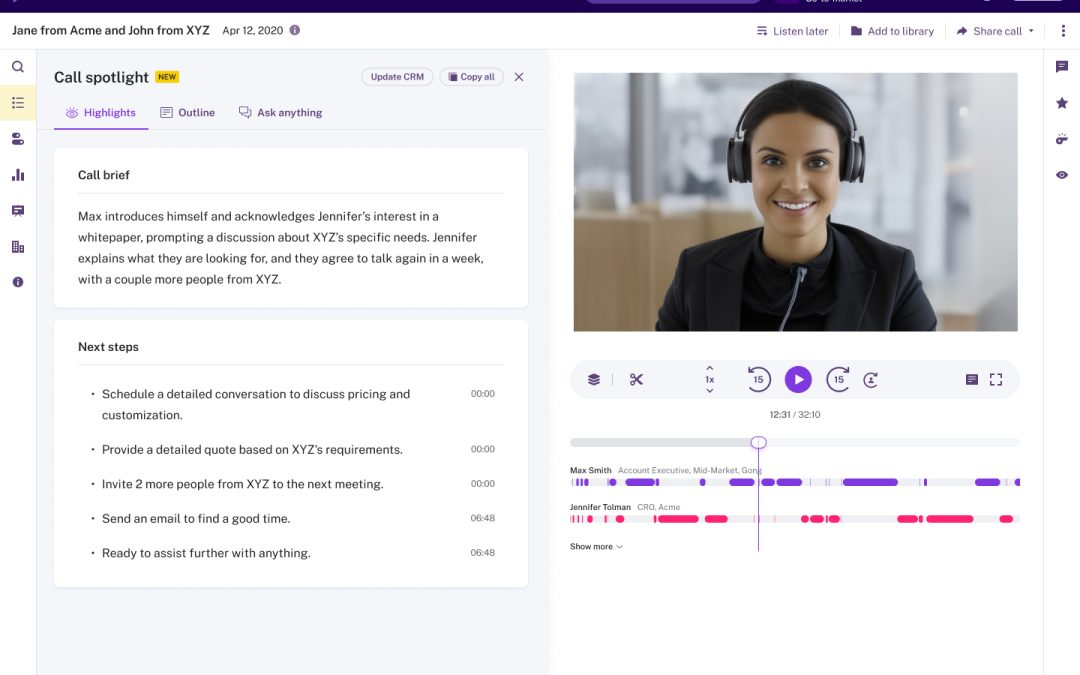Image resolution: width=1080 pixels, height=675 pixels.
Task: Click the grey playback progress bar
Action: tap(795, 442)
